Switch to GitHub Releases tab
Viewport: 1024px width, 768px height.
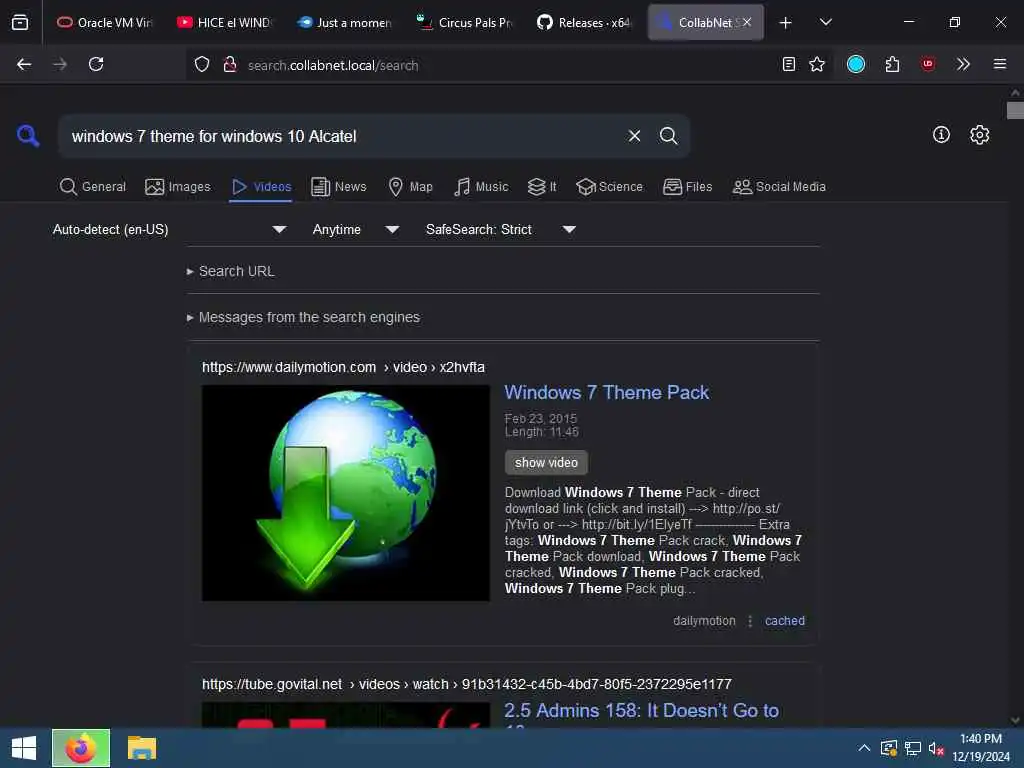[584, 22]
